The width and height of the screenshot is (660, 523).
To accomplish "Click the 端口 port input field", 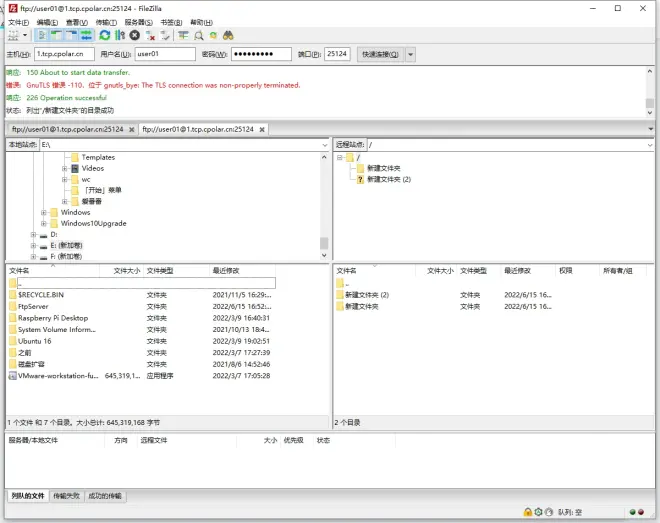I will (x=337, y=54).
